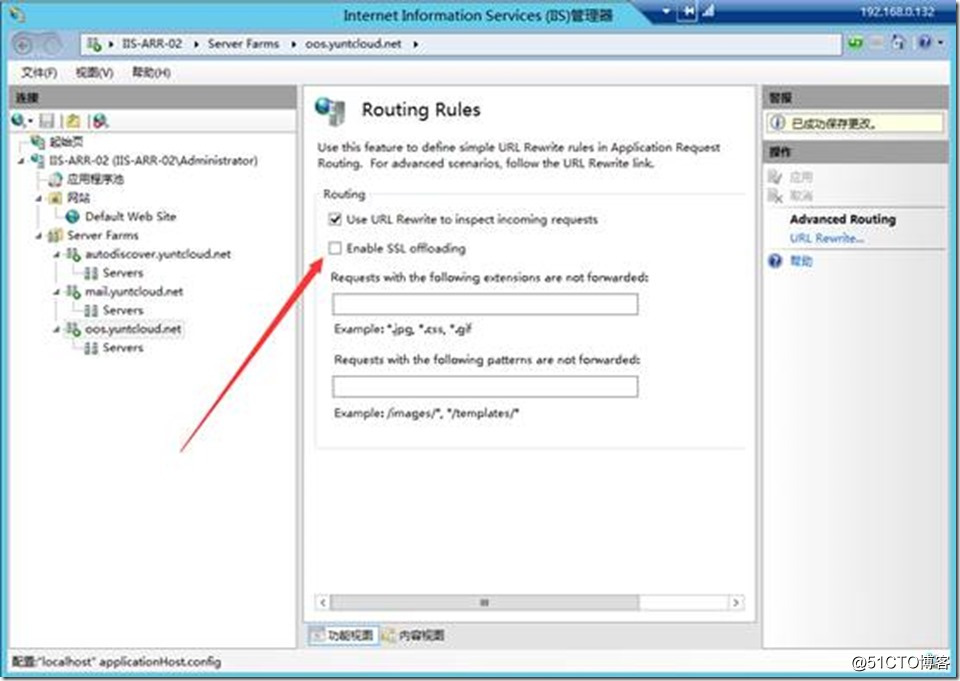Select Servers under mail.yuntcloud.net
The image size is (960, 681).
(x=122, y=310)
